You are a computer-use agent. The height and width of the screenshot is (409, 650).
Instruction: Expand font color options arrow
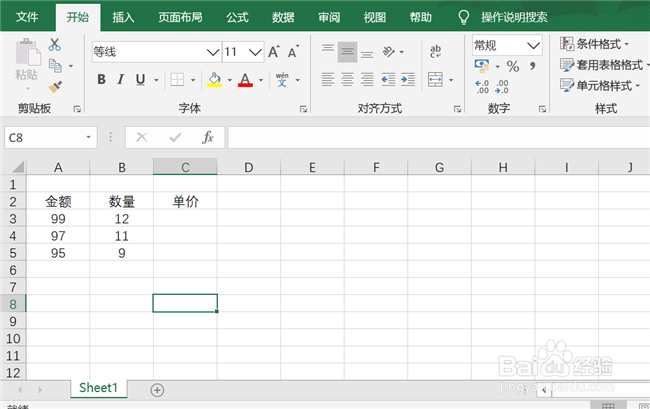point(261,80)
